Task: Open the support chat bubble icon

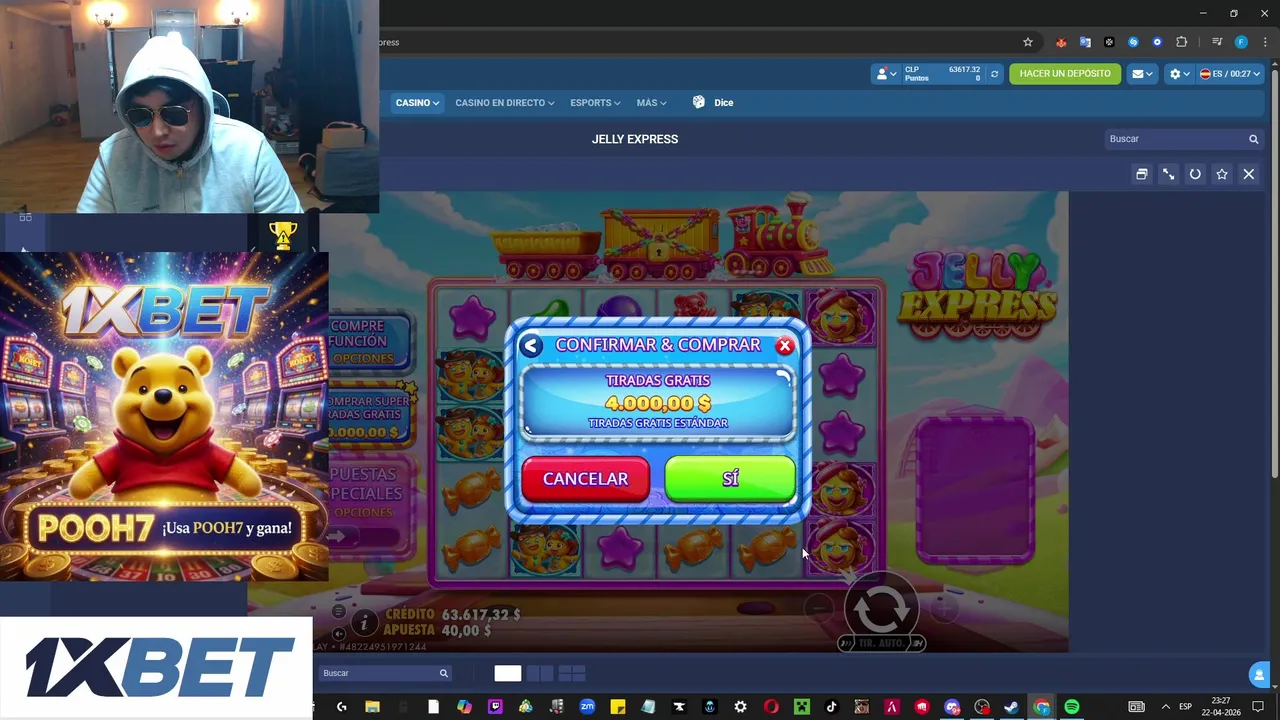Action: click(1259, 676)
